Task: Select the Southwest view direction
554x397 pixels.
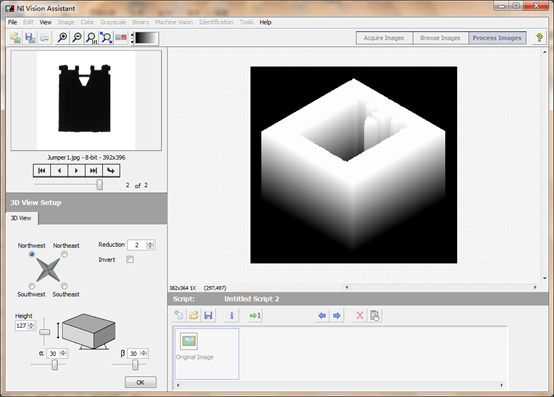Action: click(x=32, y=286)
